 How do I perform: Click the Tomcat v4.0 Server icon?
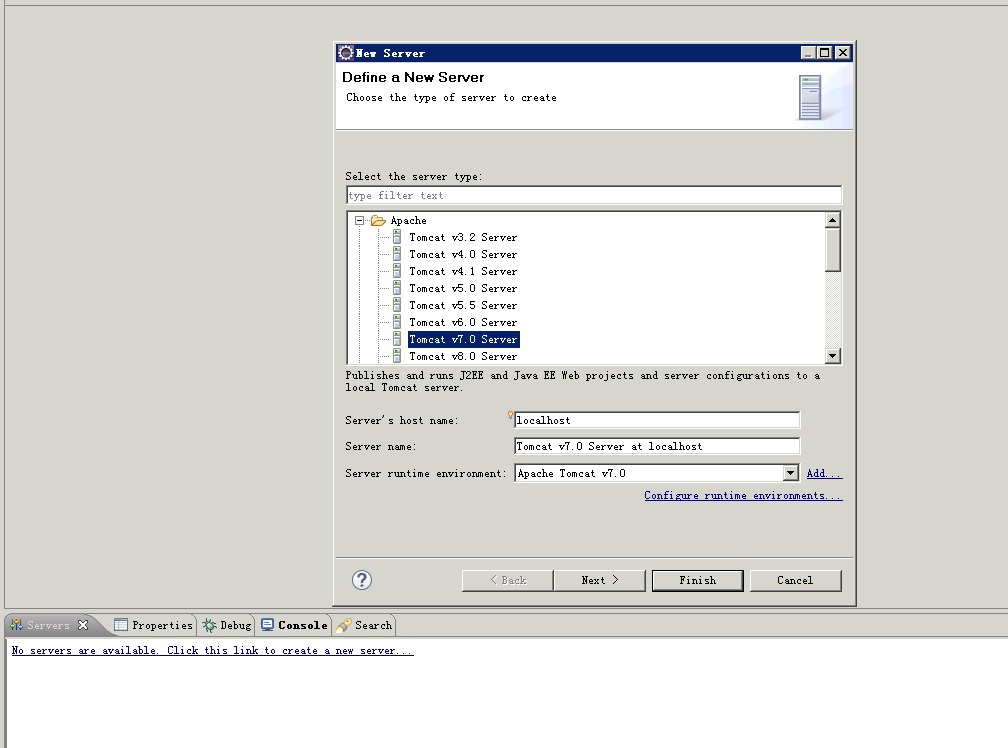tap(397, 254)
